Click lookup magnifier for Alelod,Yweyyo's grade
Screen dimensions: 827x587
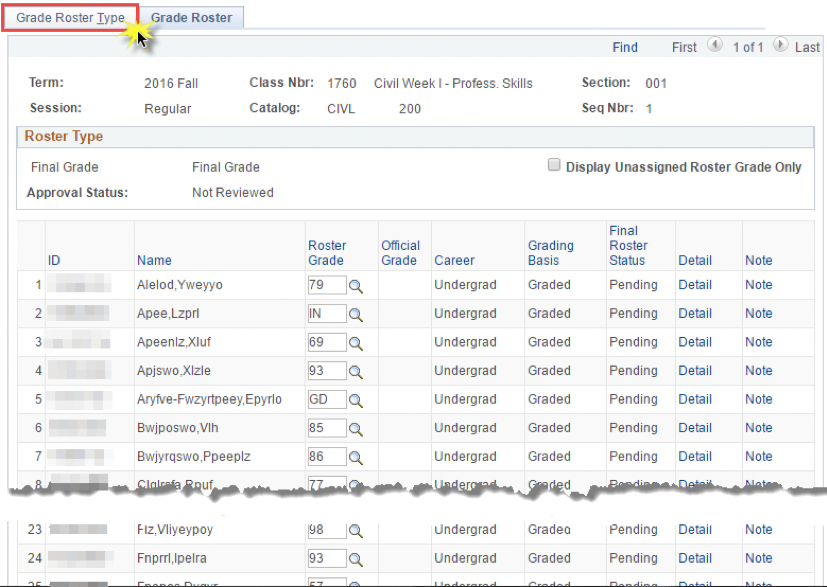pyautogui.click(x=355, y=286)
